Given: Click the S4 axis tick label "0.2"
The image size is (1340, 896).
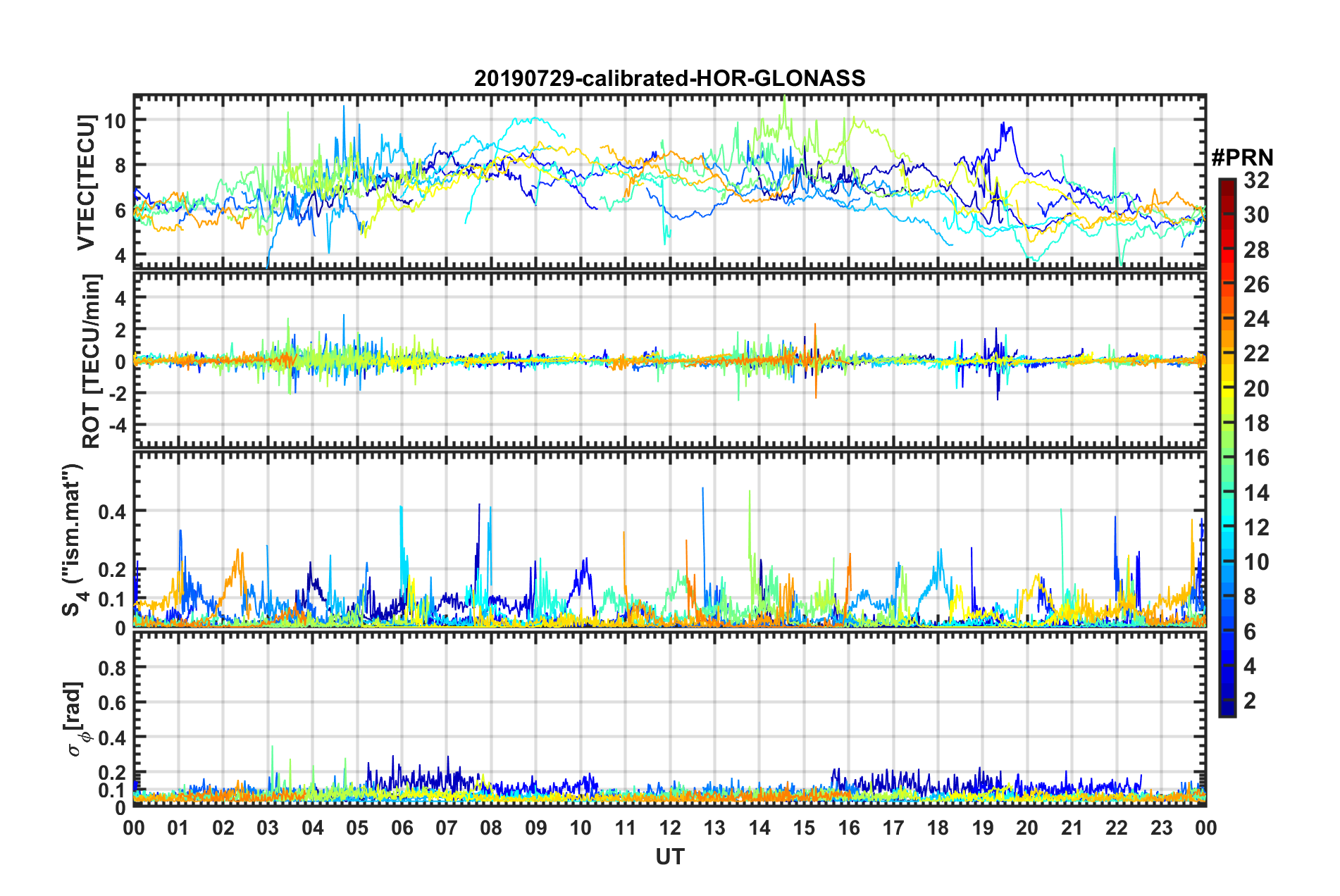Looking at the screenshot, I should (x=113, y=570).
